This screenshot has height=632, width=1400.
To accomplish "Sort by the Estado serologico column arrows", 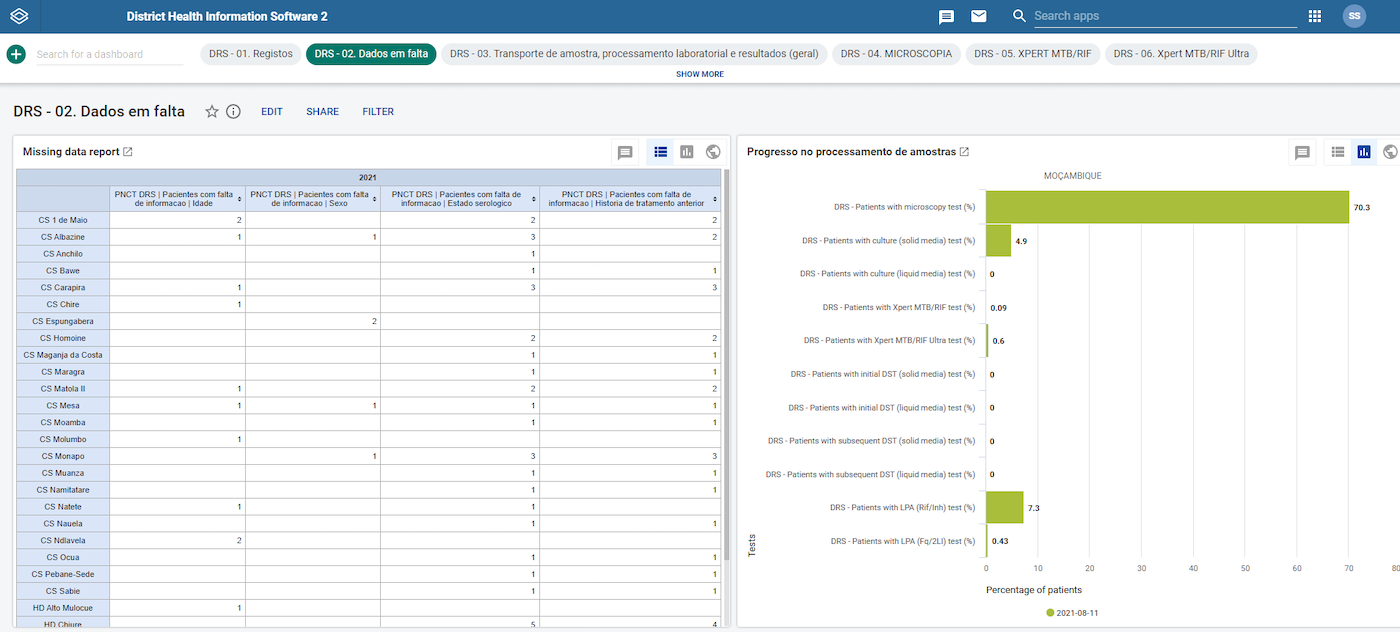I will click(535, 199).
